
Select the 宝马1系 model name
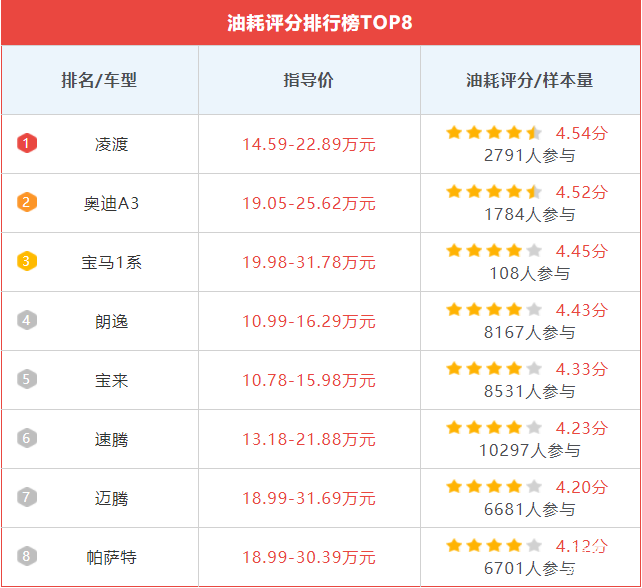pyautogui.click(x=111, y=262)
